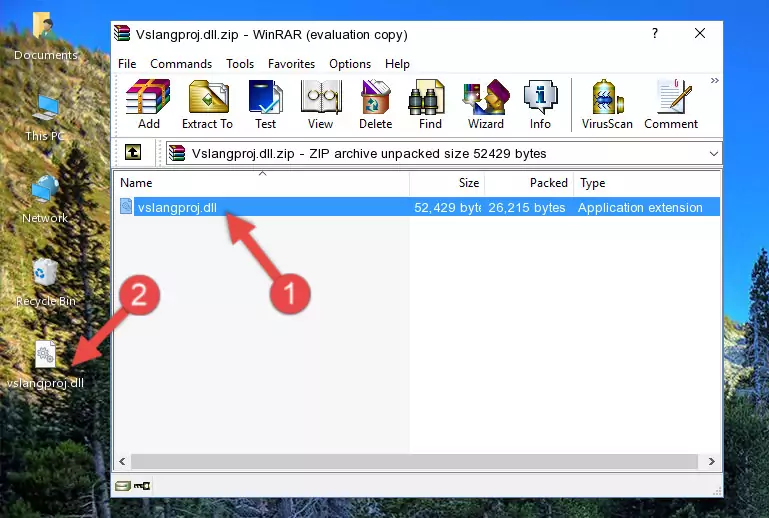This screenshot has height=518, width=769.
Task: Select the Network desktop icon
Action: point(45,200)
